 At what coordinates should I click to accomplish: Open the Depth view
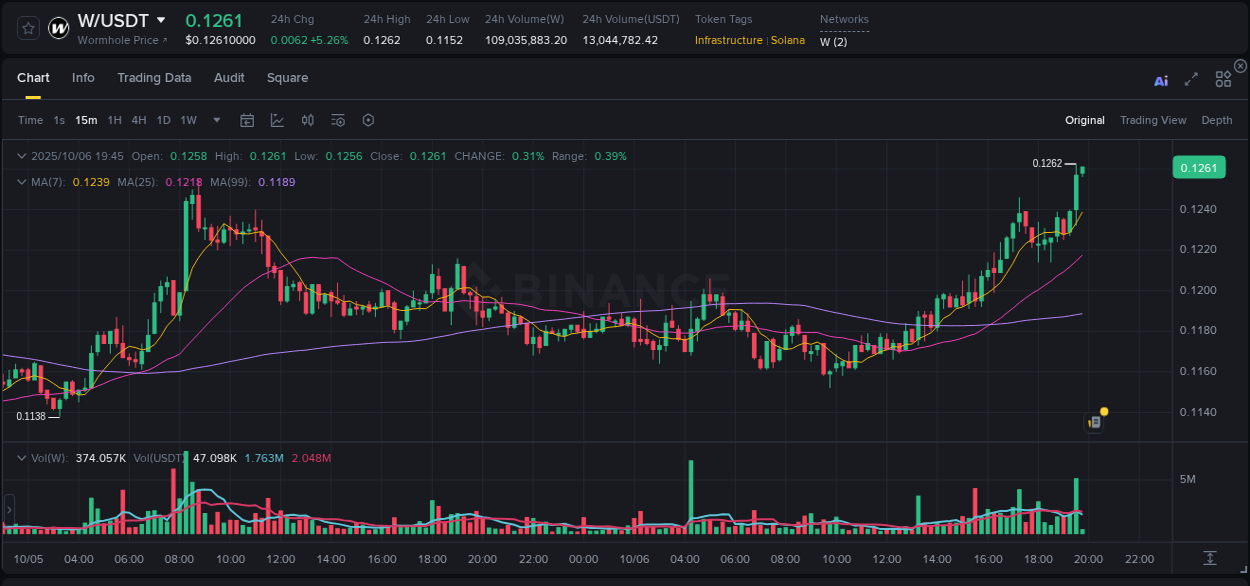[1216, 119]
